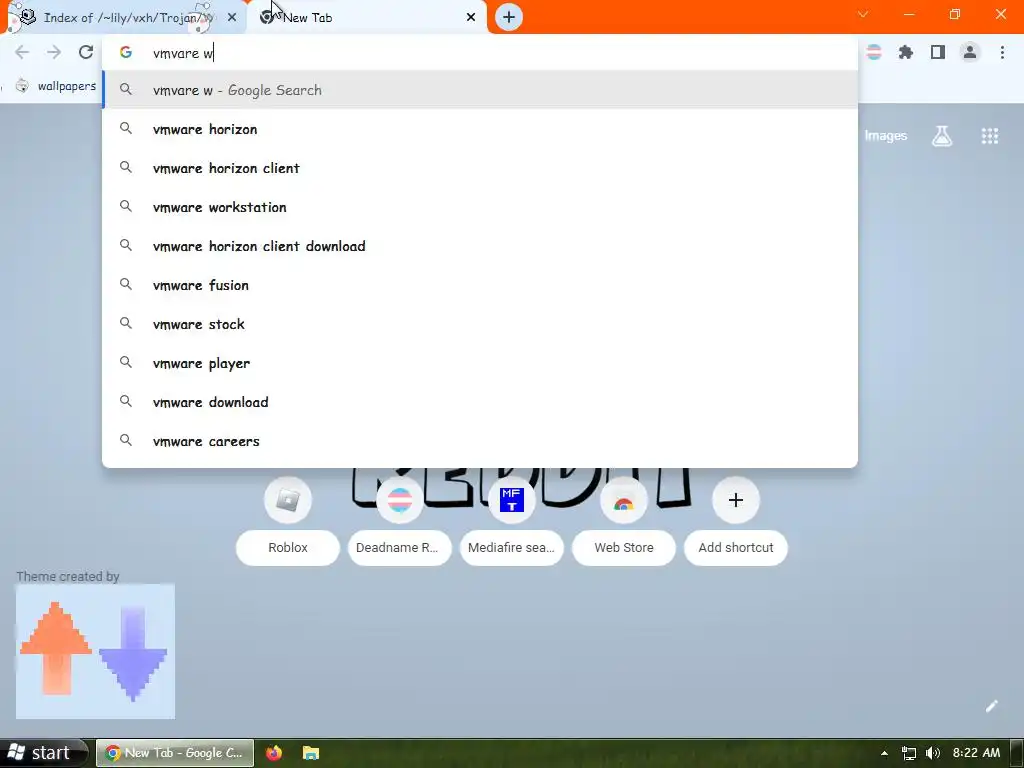Screen dimensions: 1024x768
Task: Click the volume speaker tray icon
Action: (x=933, y=753)
